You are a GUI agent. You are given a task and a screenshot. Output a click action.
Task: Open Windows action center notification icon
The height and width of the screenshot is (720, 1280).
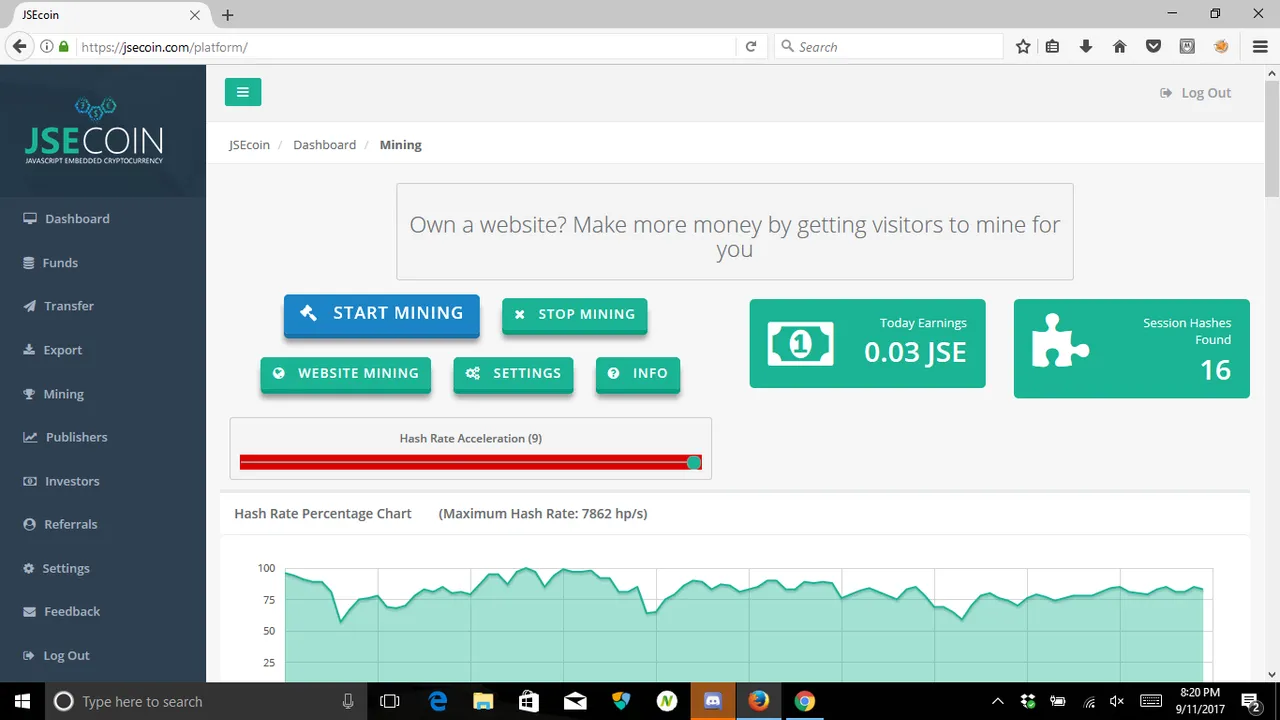point(1250,702)
